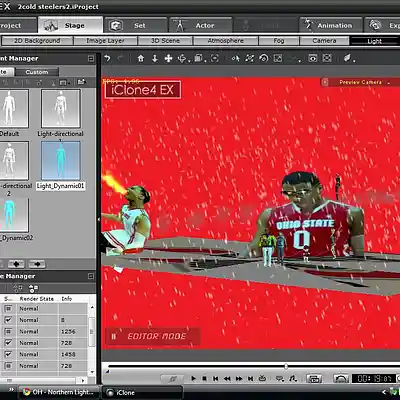
Task: Open the Chrome OH - Northern Light taskbar item
Action: (x=60, y=392)
